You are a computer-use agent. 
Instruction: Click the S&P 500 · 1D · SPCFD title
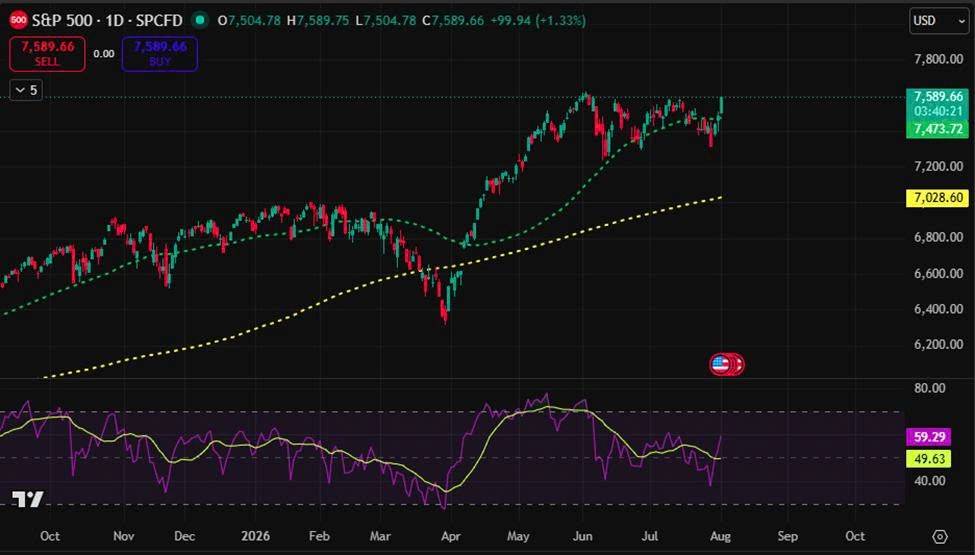coord(108,21)
